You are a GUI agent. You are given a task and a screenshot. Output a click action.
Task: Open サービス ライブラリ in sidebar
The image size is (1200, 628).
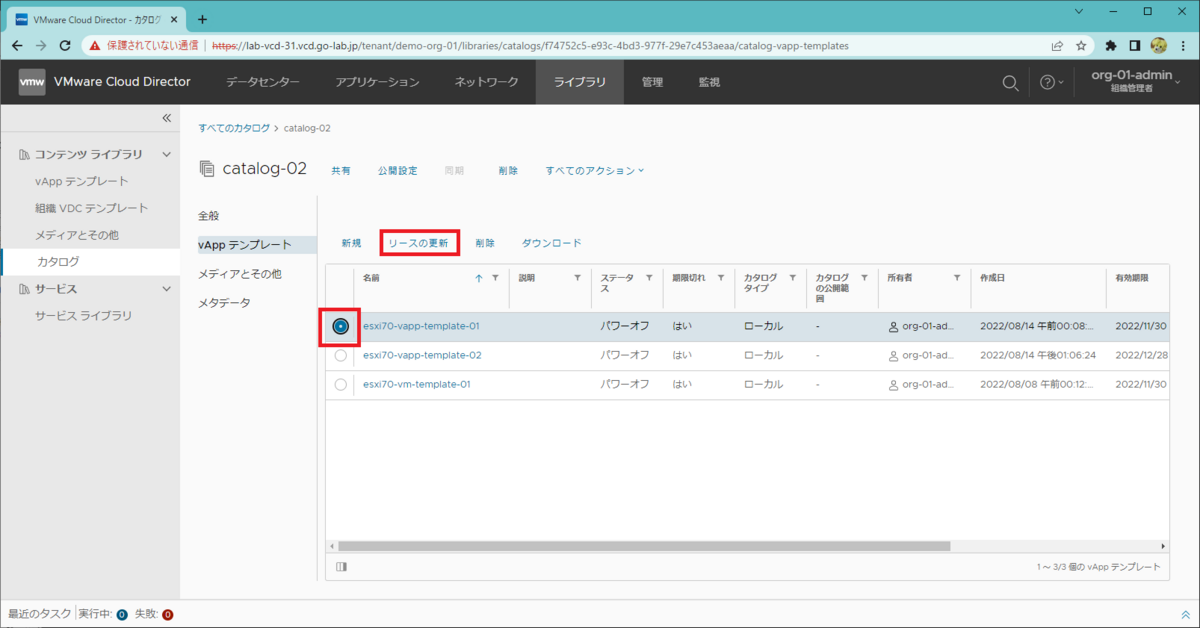pyautogui.click(x=83, y=315)
